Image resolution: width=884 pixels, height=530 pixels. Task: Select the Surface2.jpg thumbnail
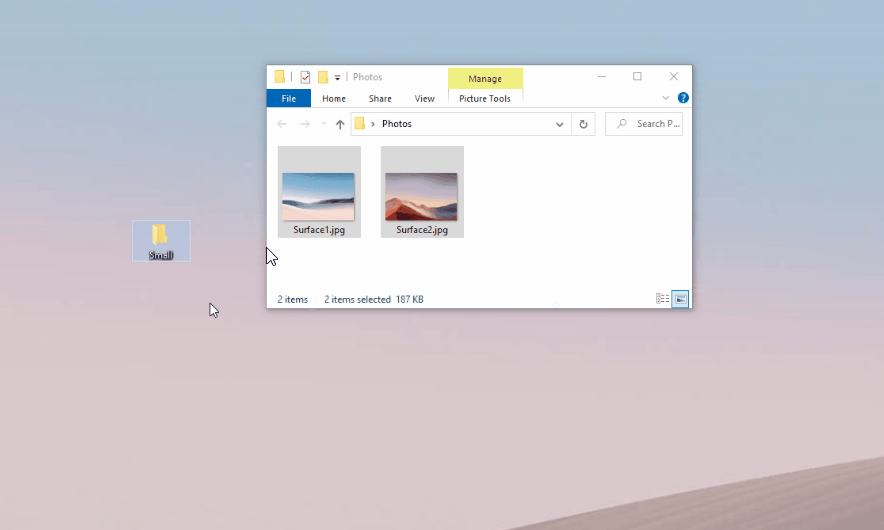click(421, 197)
